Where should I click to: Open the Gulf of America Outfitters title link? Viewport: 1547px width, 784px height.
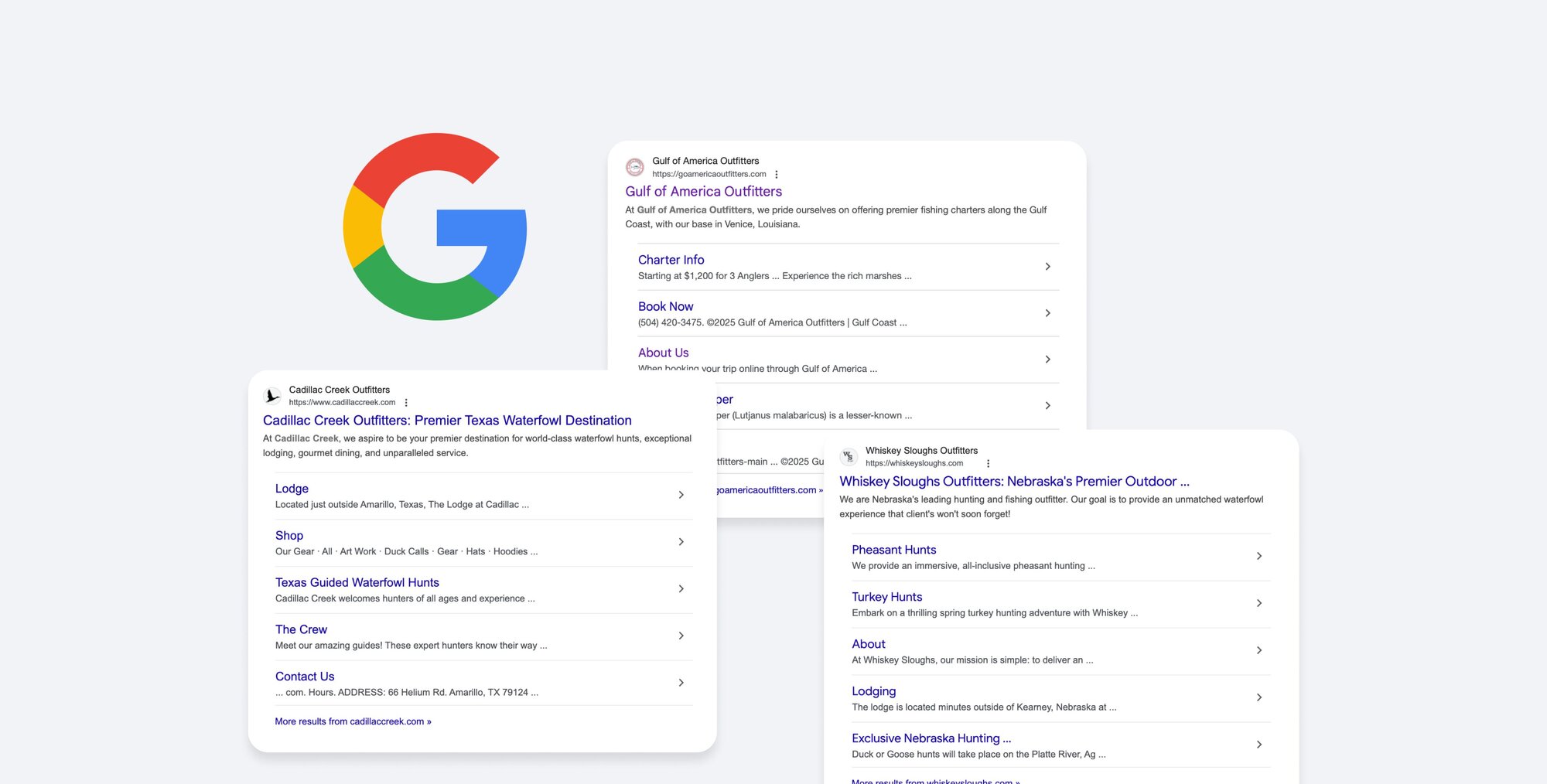pos(703,191)
